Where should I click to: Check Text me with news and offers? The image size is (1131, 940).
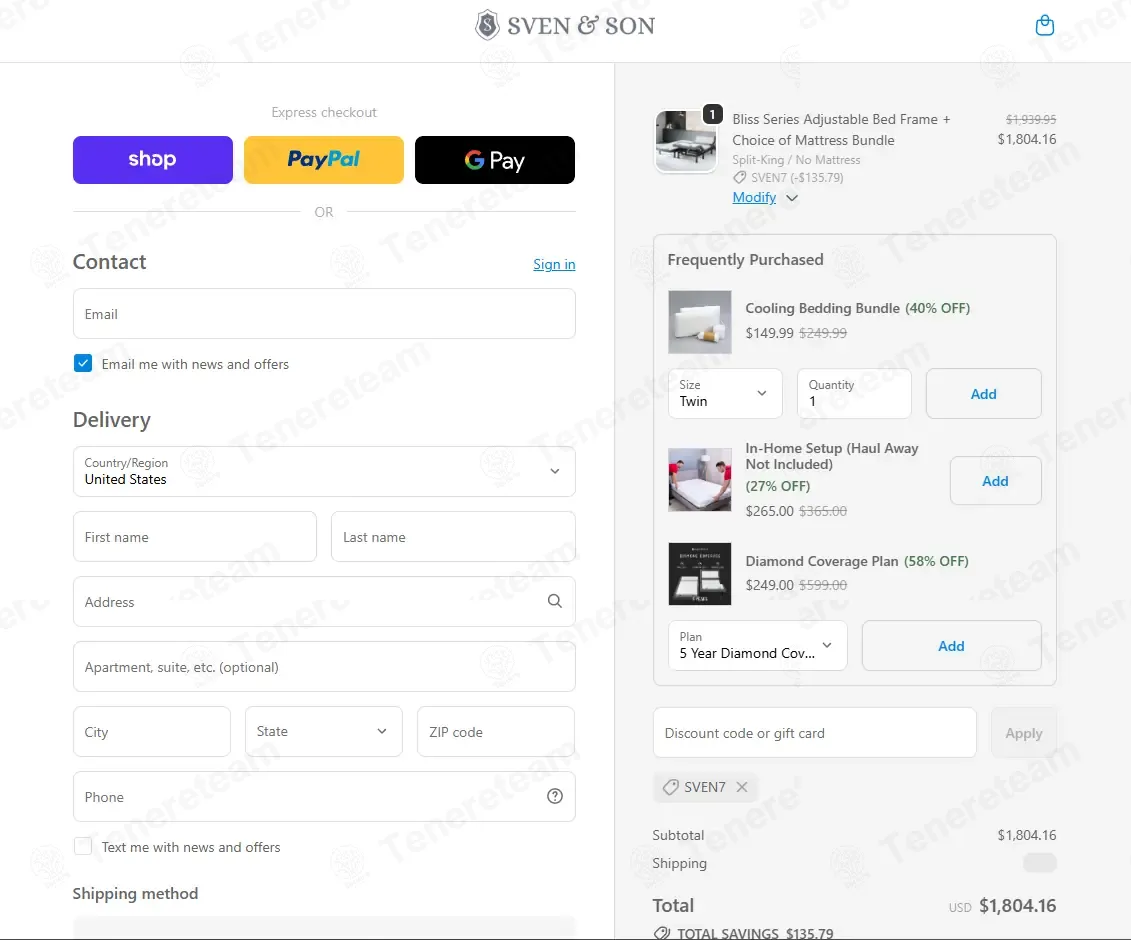(x=83, y=846)
